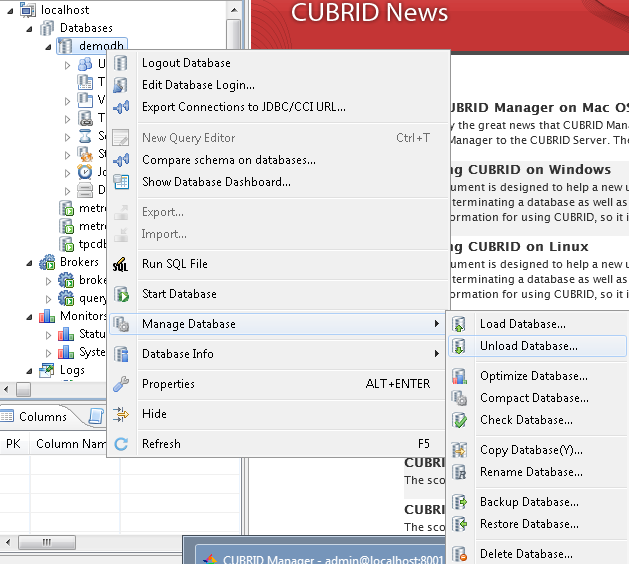Click the Unload Database icon
This screenshot has width=629, height=564.
pos(459,346)
